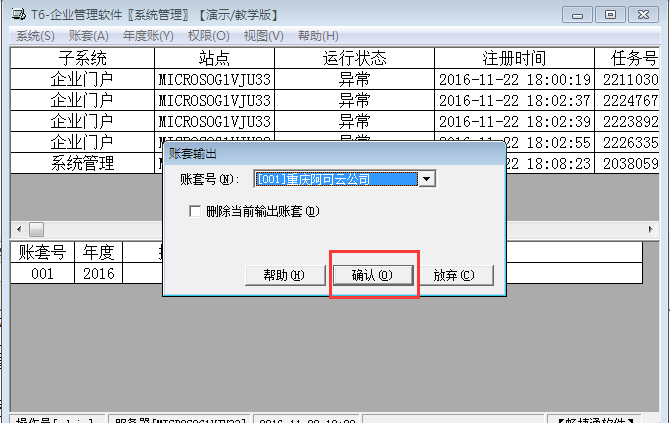
Task: Open the 系统(S) menu
Action: pos(35,36)
